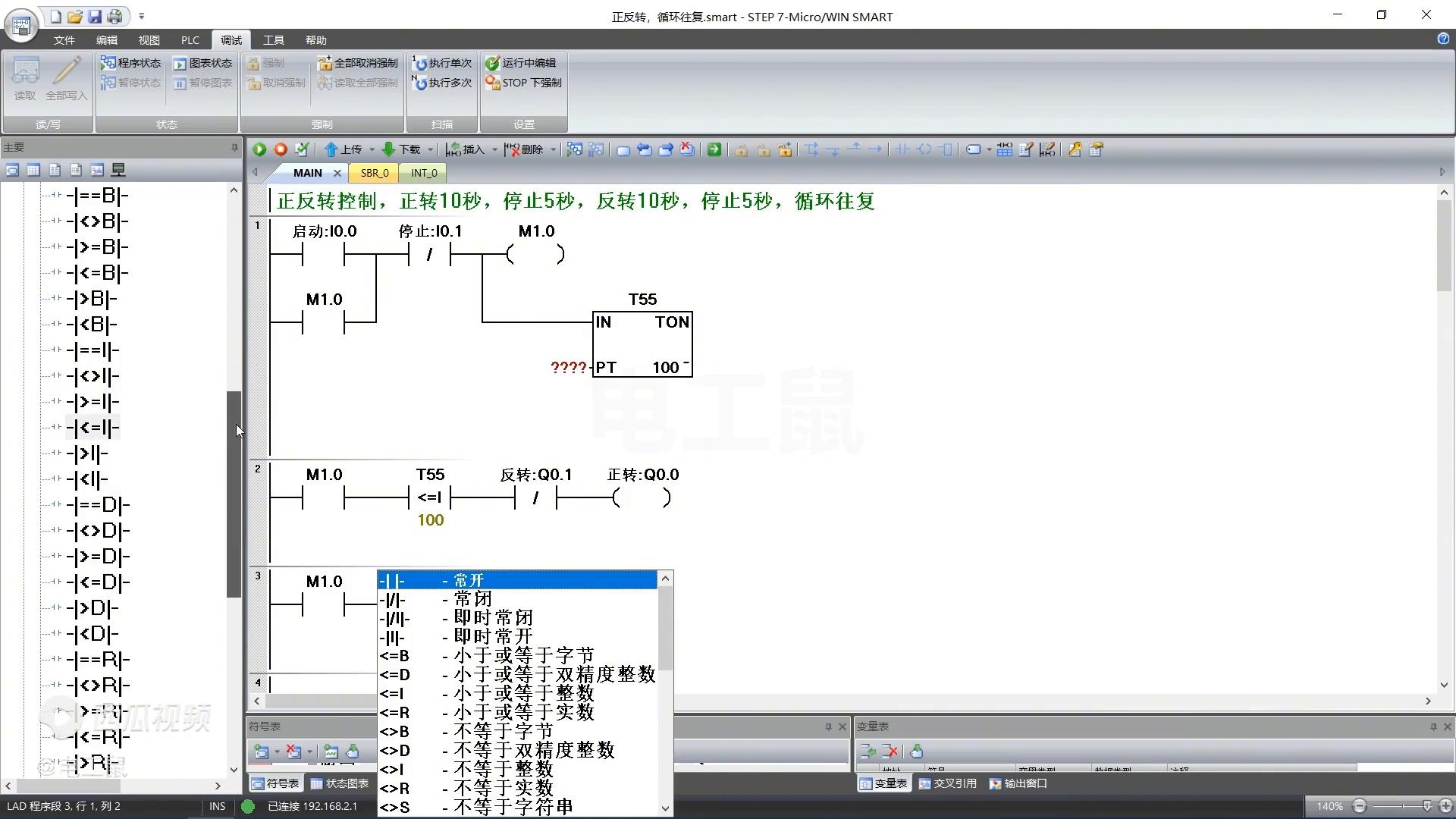Viewport: 1456px width, 819px height.
Task: Switch to the SBR_0 program tab
Action: tap(374, 173)
